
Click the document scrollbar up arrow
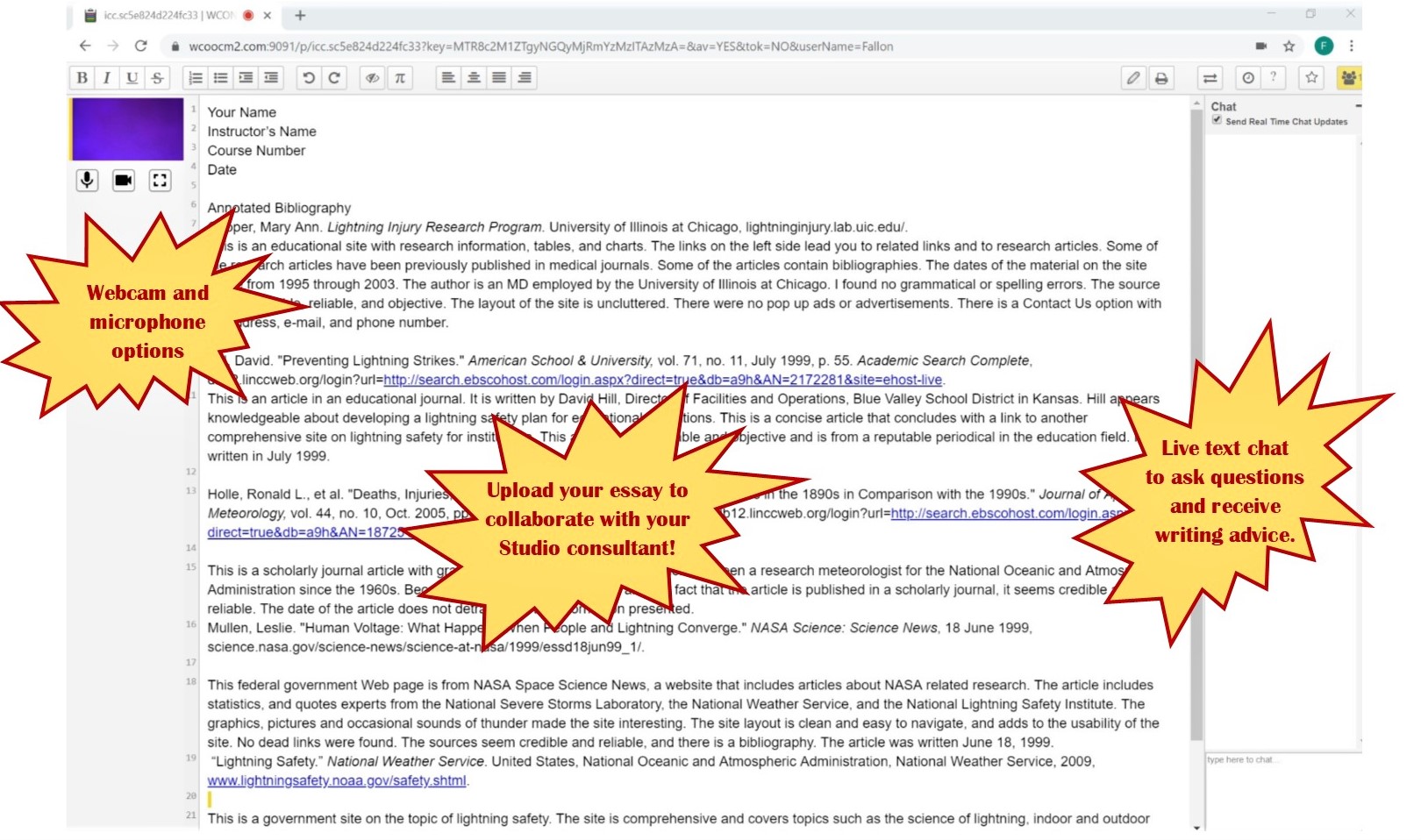(x=1196, y=103)
